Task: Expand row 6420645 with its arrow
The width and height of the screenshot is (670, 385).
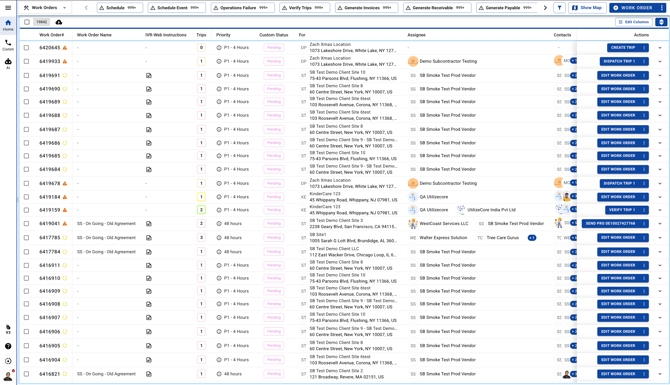Action: tap(660, 48)
